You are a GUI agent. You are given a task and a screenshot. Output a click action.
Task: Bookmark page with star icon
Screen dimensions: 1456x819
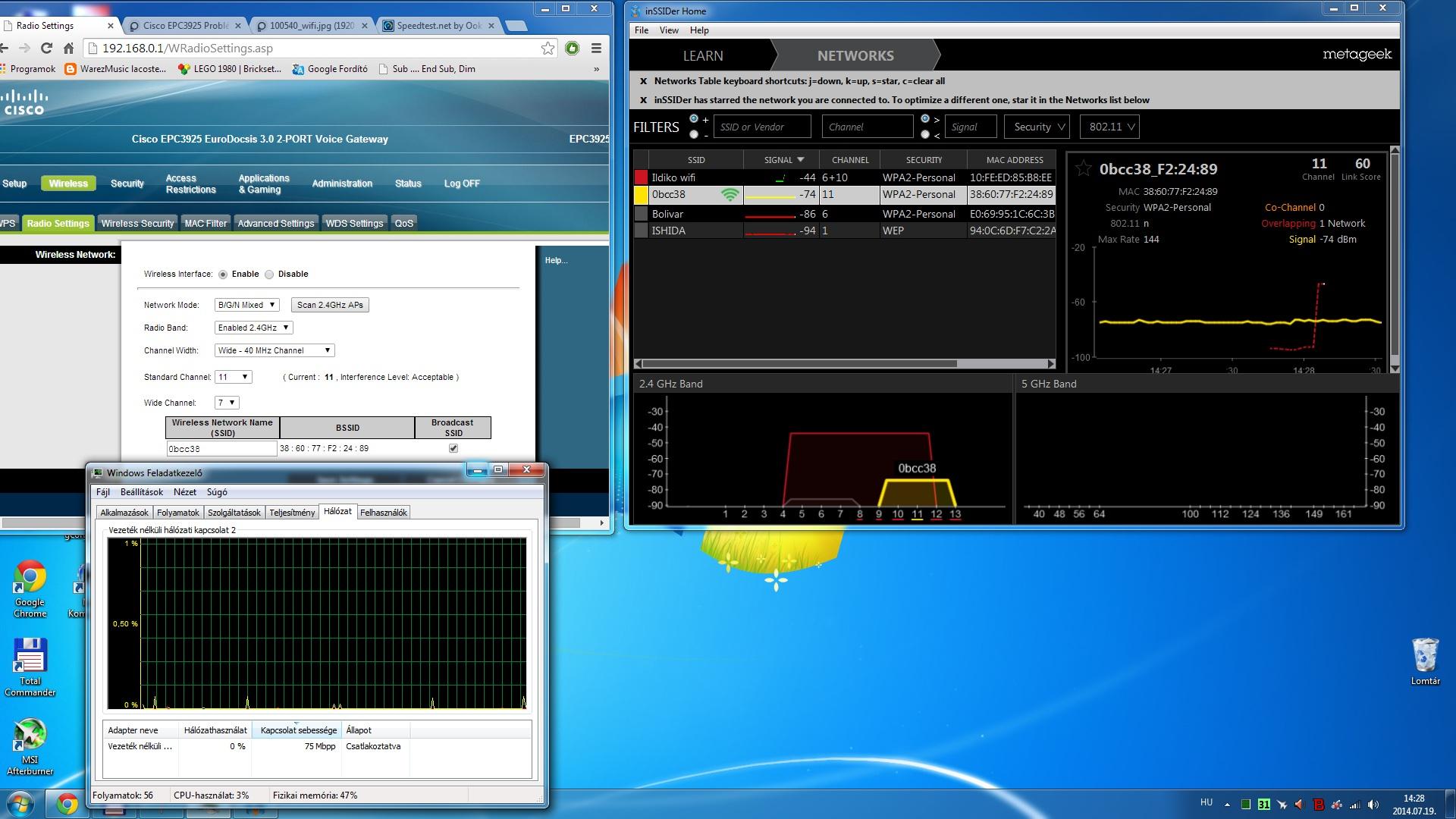coord(548,48)
